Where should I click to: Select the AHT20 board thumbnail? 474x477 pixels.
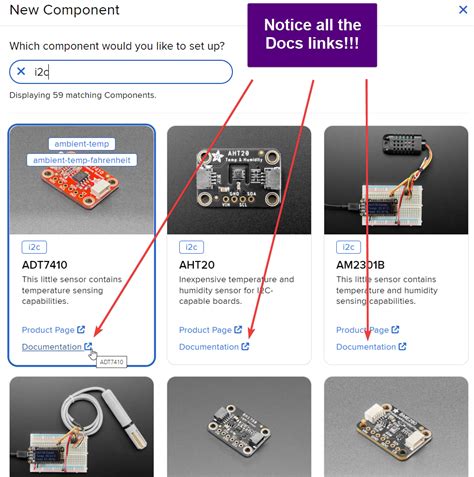click(239, 180)
